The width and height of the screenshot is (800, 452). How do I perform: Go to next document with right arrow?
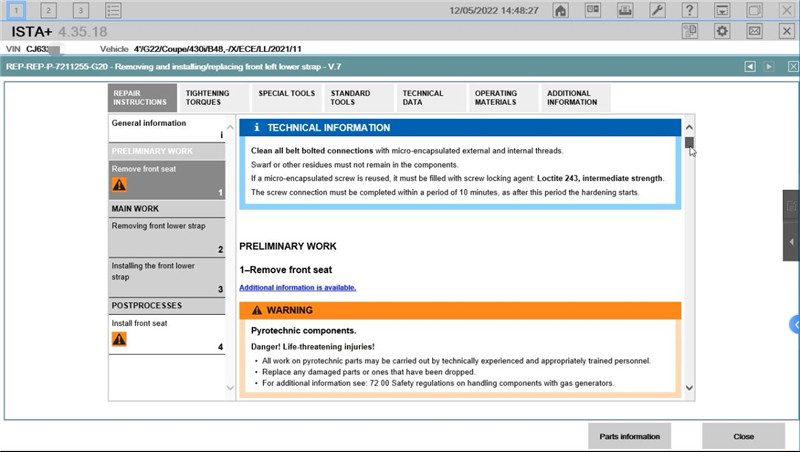(x=769, y=66)
